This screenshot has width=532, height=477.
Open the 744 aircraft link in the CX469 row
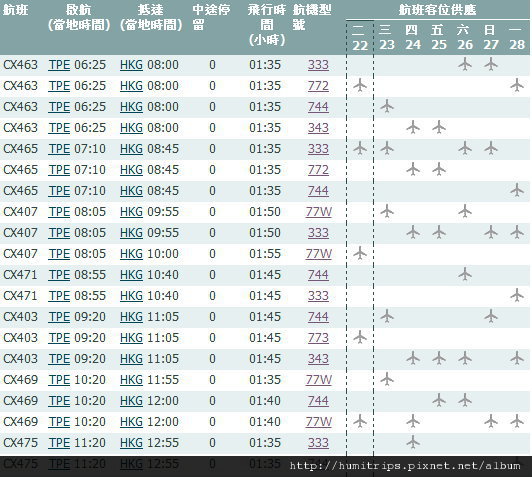tap(318, 401)
